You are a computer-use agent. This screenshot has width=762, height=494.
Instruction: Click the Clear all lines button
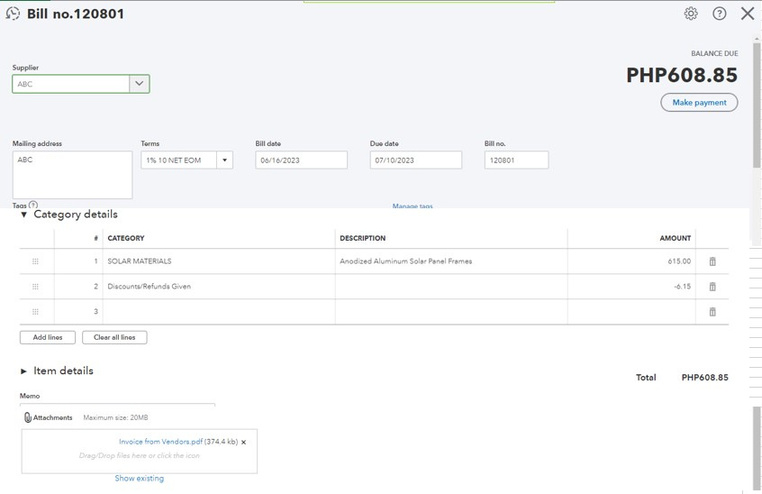tap(115, 337)
